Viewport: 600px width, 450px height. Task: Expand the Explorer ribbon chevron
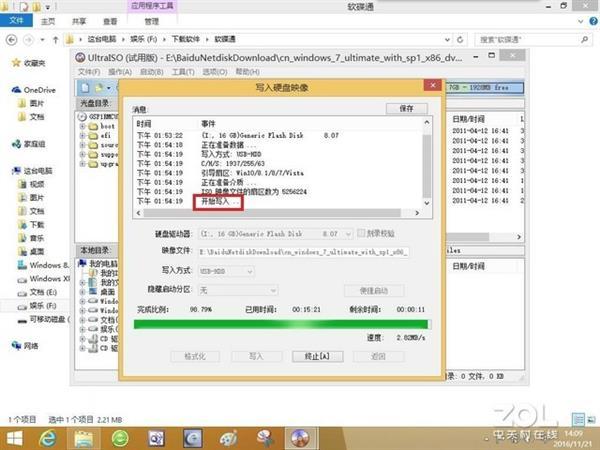pyautogui.click(x=581, y=21)
